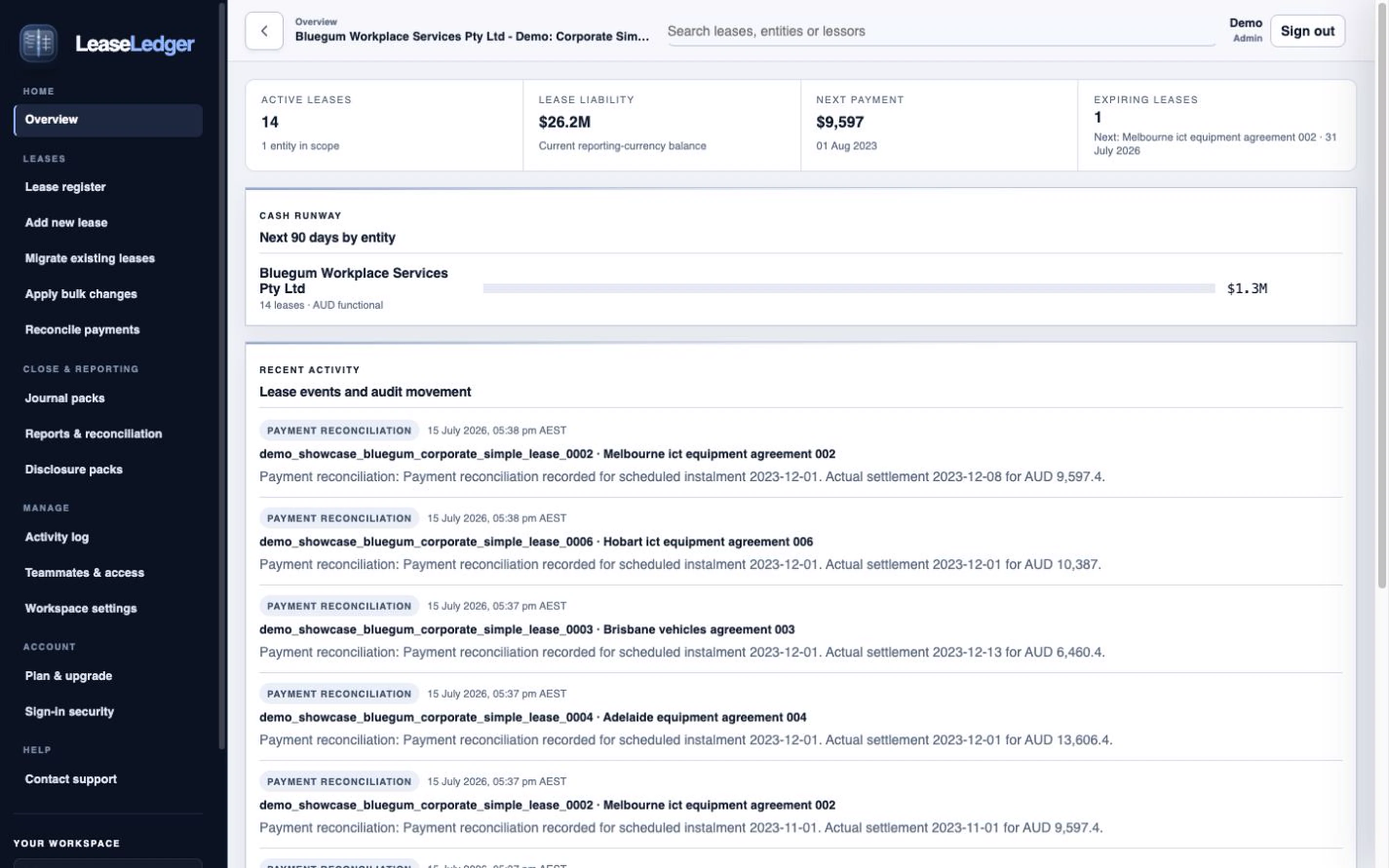Open Workspace settings
The height and width of the screenshot is (868, 1389).
[x=81, y=608]
